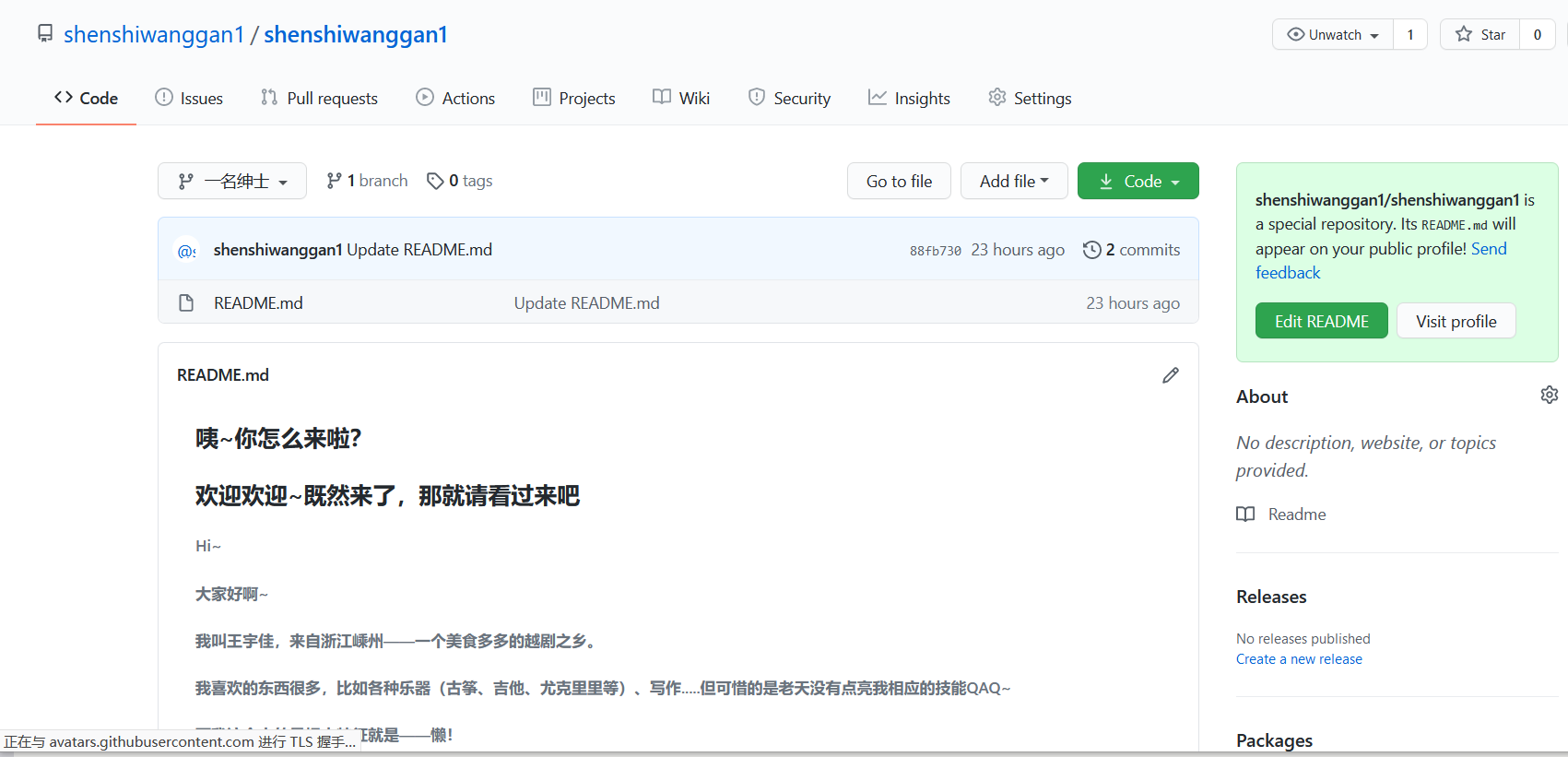
Task: Open the README.md file in the file list
Action: (x=258, y=303)
